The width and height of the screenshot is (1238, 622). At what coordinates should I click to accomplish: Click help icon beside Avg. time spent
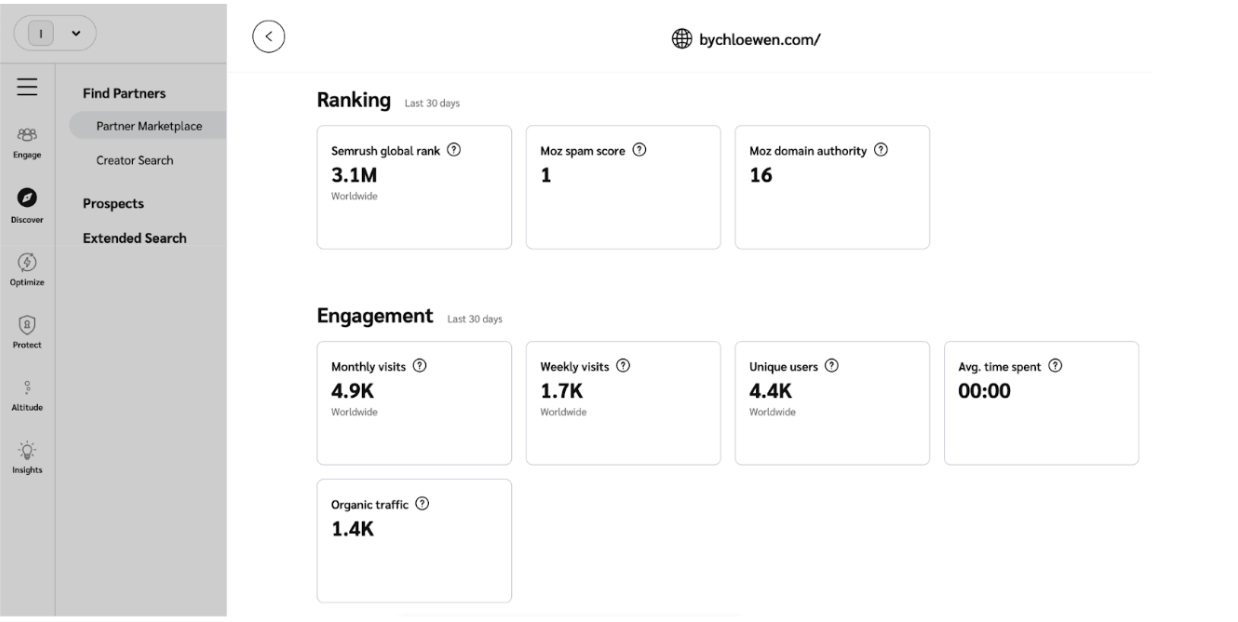pyautogui.click(x=1056, y=366)
